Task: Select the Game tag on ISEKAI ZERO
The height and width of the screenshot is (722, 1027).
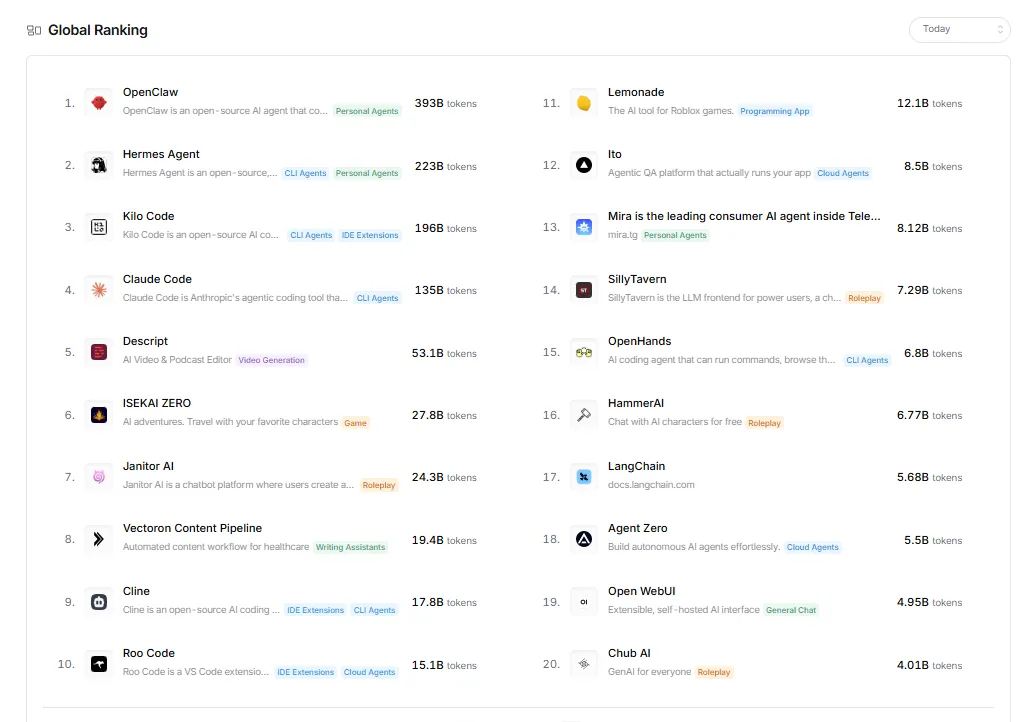Action: pos(356,423)
